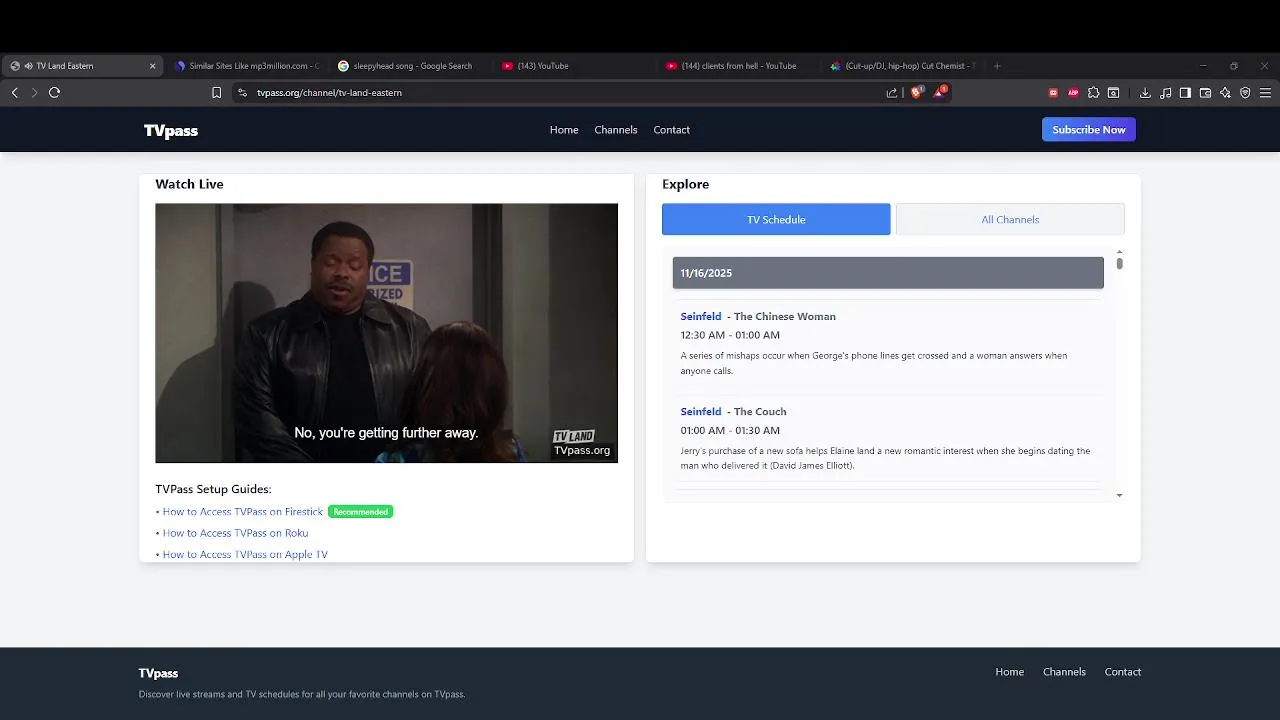Click schedule scrollbar up arrow

1119,252
